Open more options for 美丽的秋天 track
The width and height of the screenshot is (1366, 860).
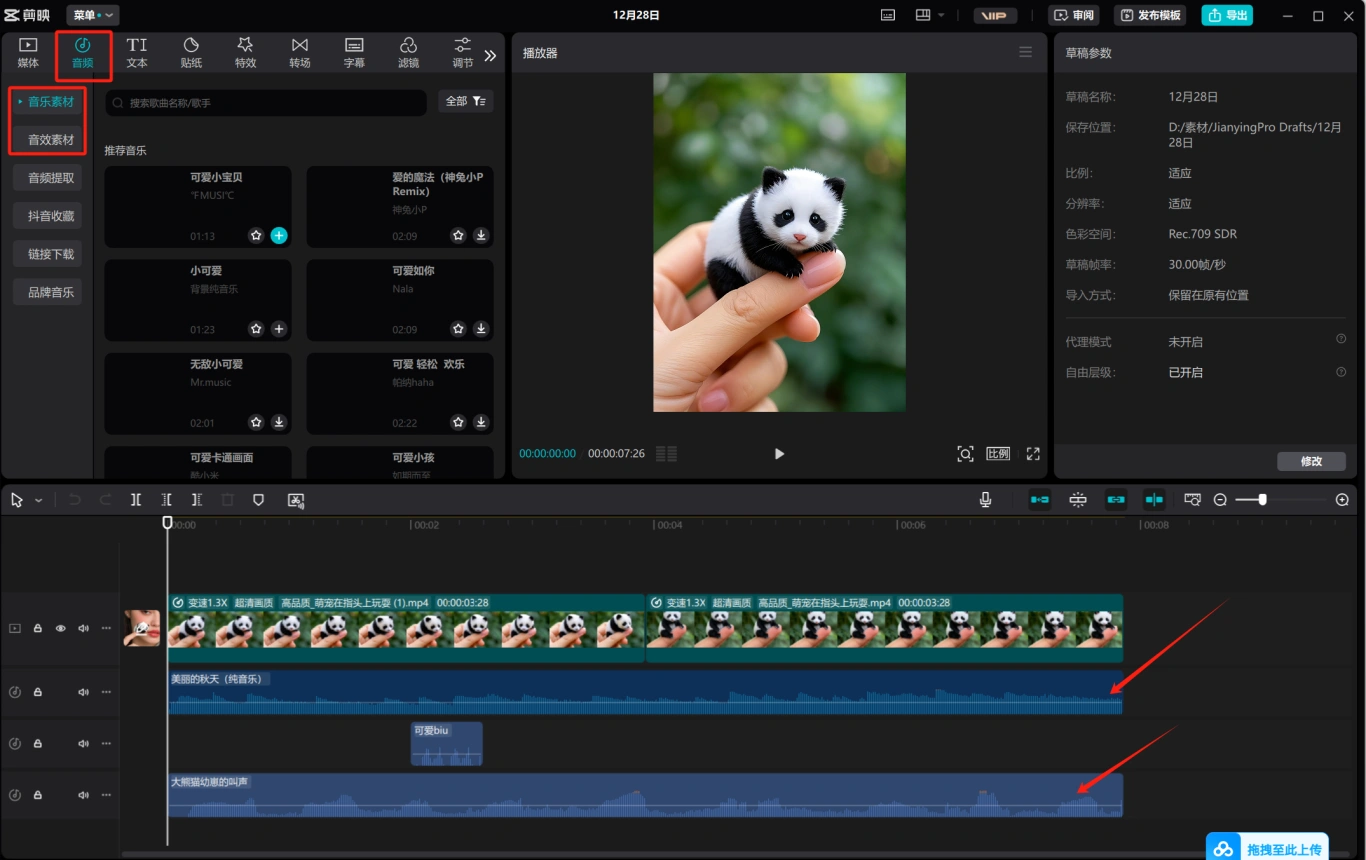pyautogui.click(x=106, y=692)
